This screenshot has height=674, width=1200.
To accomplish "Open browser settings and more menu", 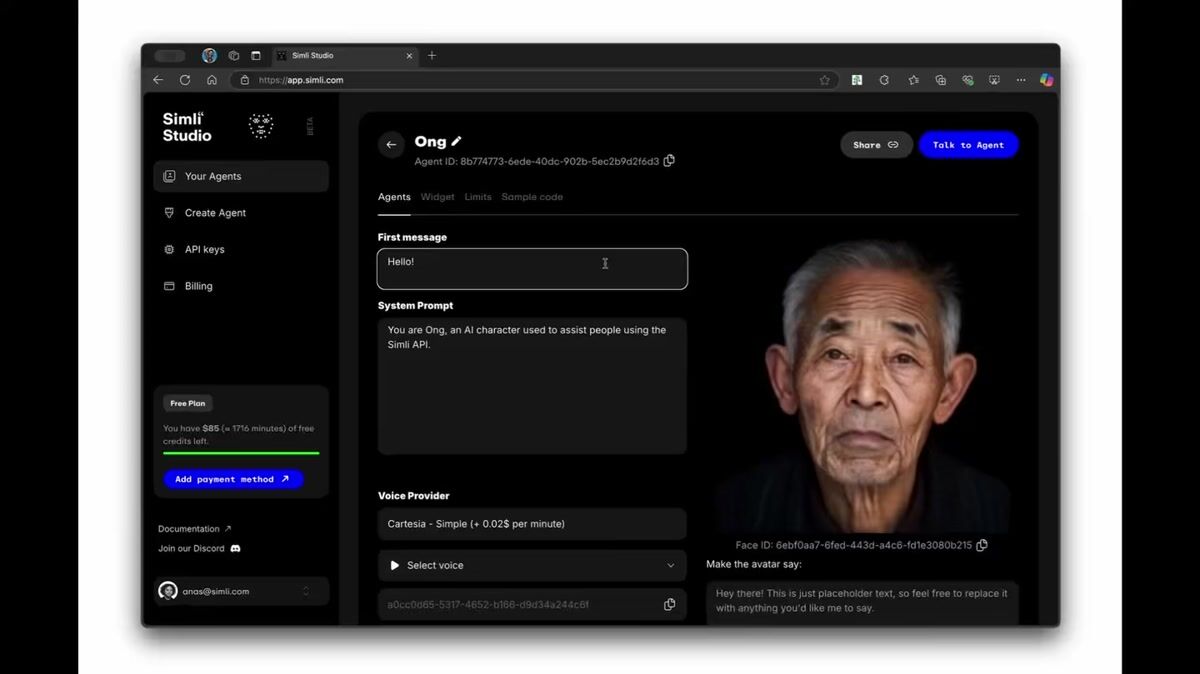I will click(x=1021, y=80).
